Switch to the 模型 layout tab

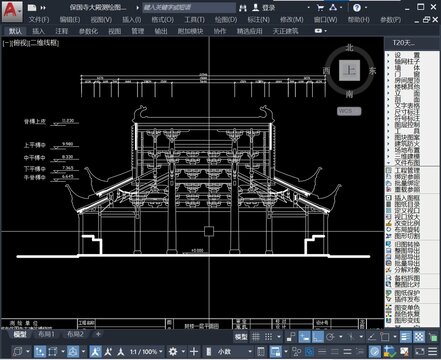coord(20,334)
